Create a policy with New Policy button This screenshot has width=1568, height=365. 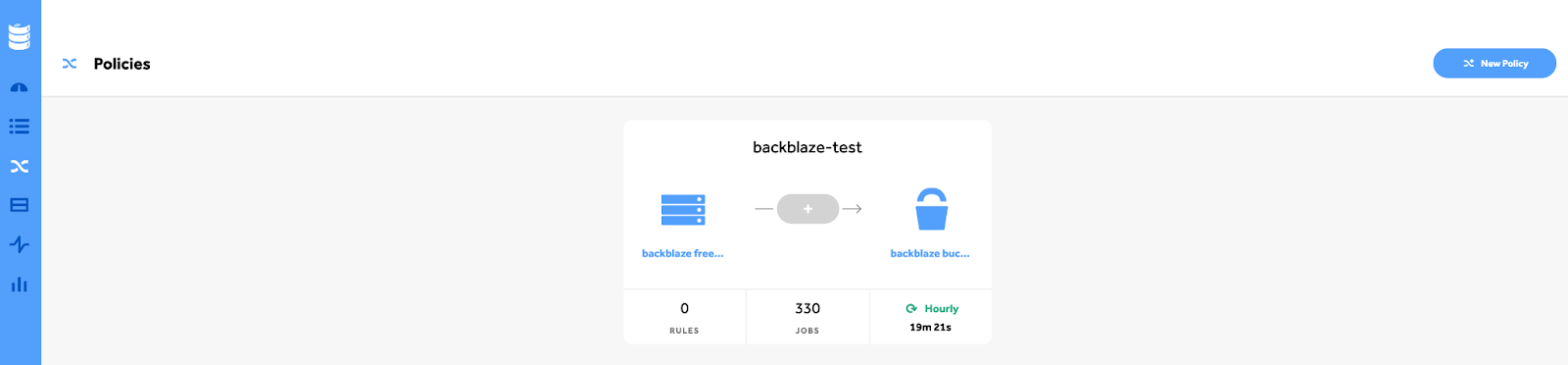pyautogui.click(x=1494, y=63)
